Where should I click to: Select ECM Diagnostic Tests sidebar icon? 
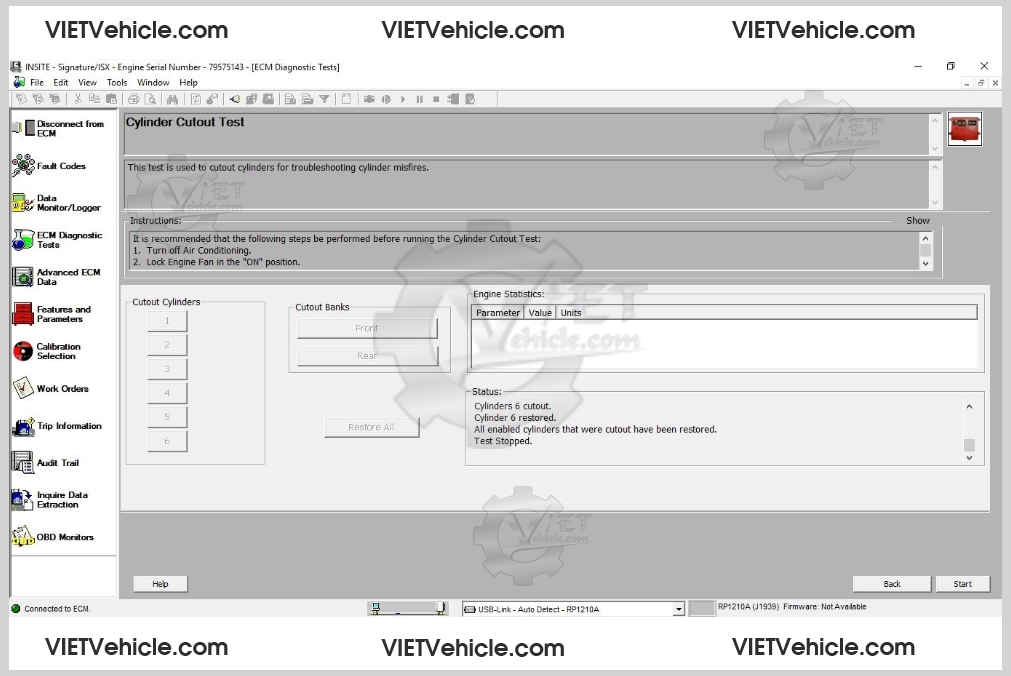[x=24, y=240]
